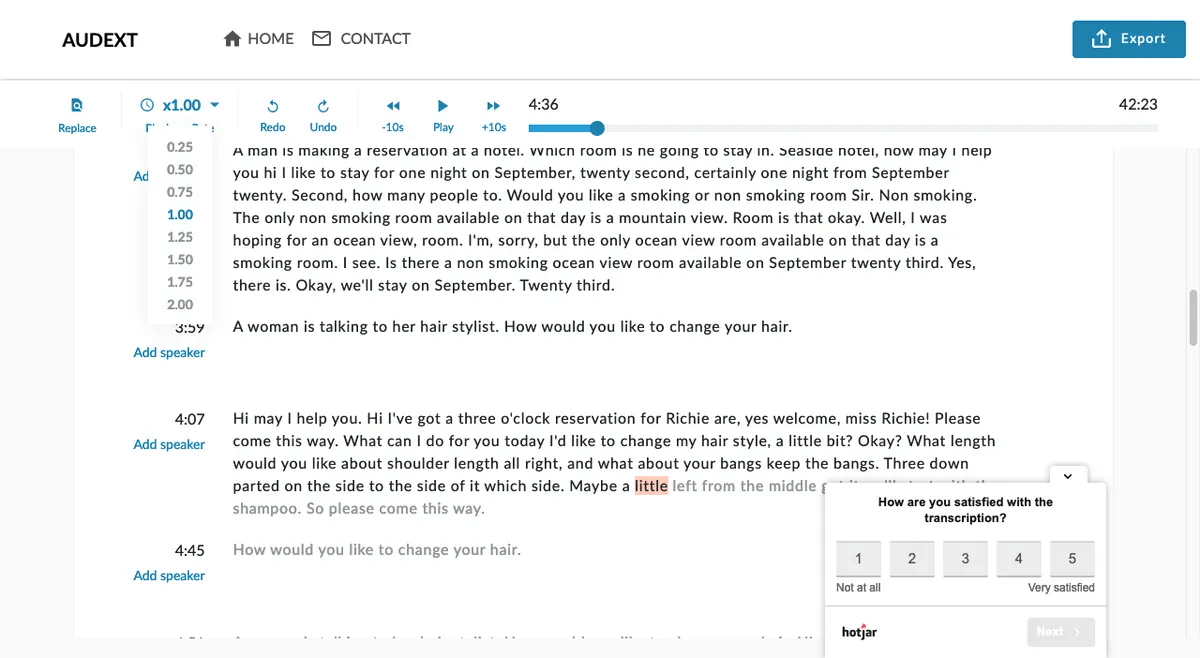1200x658 pixels.
Task: Select 0.25 playback speed
Action: point(180,147)
